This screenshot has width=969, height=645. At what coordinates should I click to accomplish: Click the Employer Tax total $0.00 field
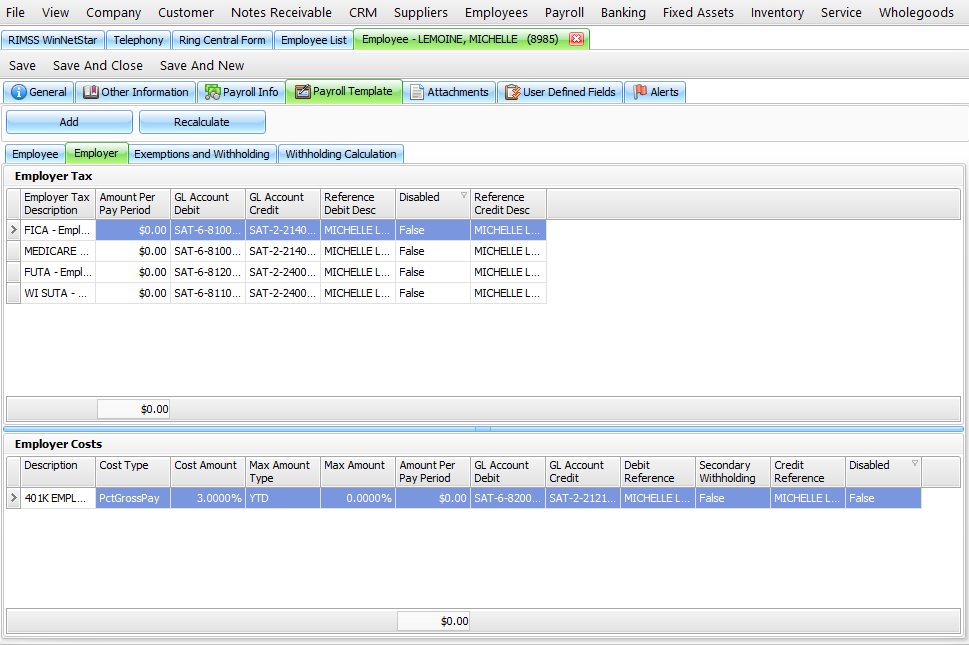(133, 409)
